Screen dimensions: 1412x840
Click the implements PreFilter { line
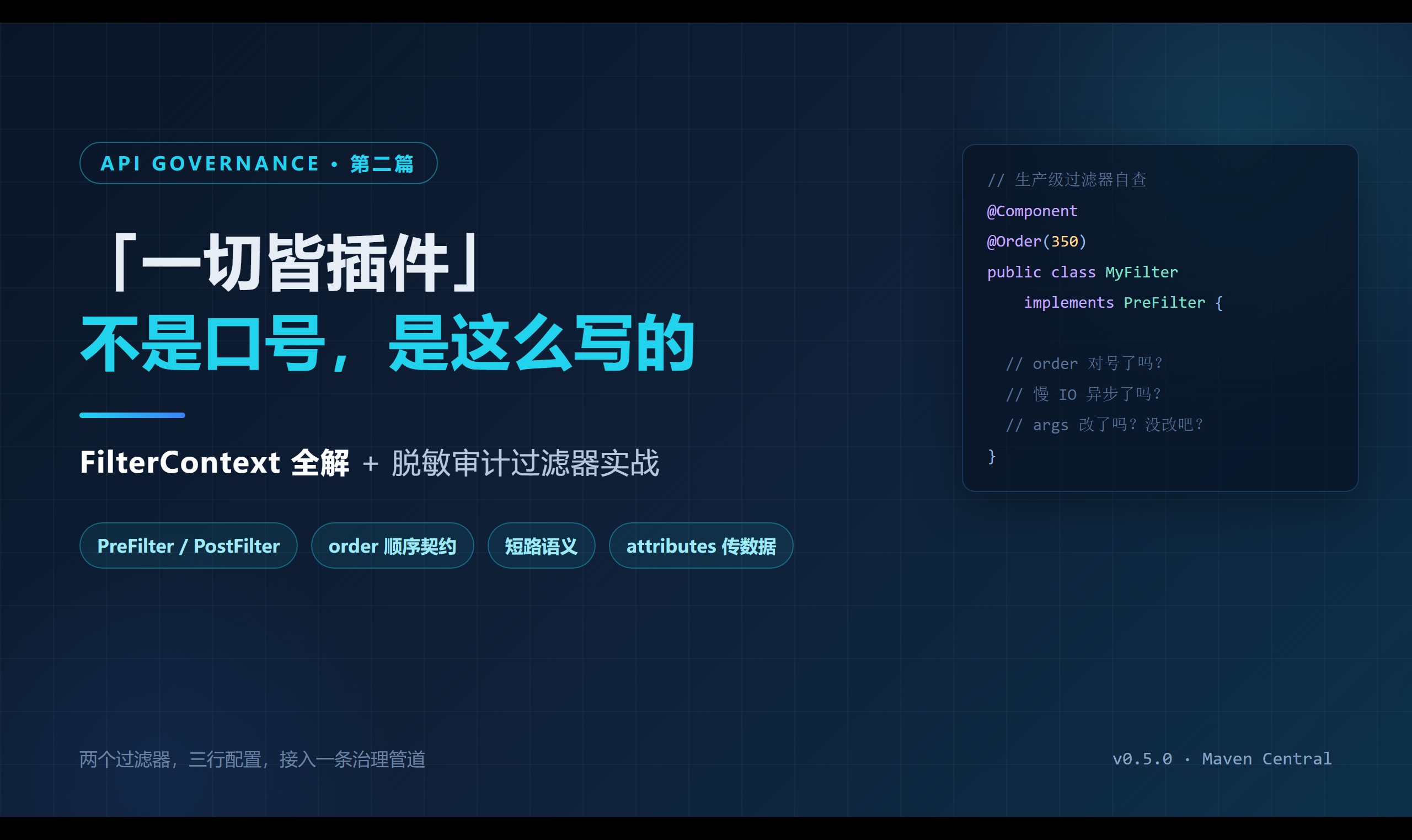pyautogui.click(x=1124, y=303)
